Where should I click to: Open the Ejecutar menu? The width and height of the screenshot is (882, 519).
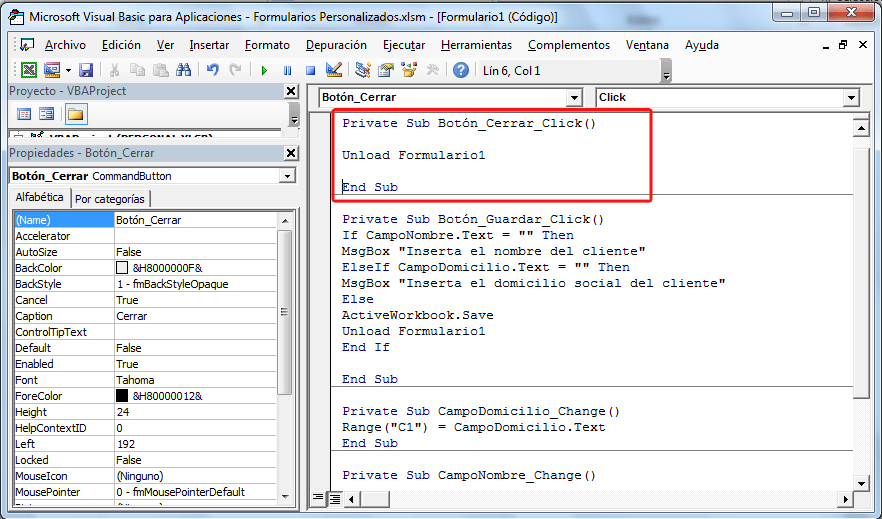404,45
